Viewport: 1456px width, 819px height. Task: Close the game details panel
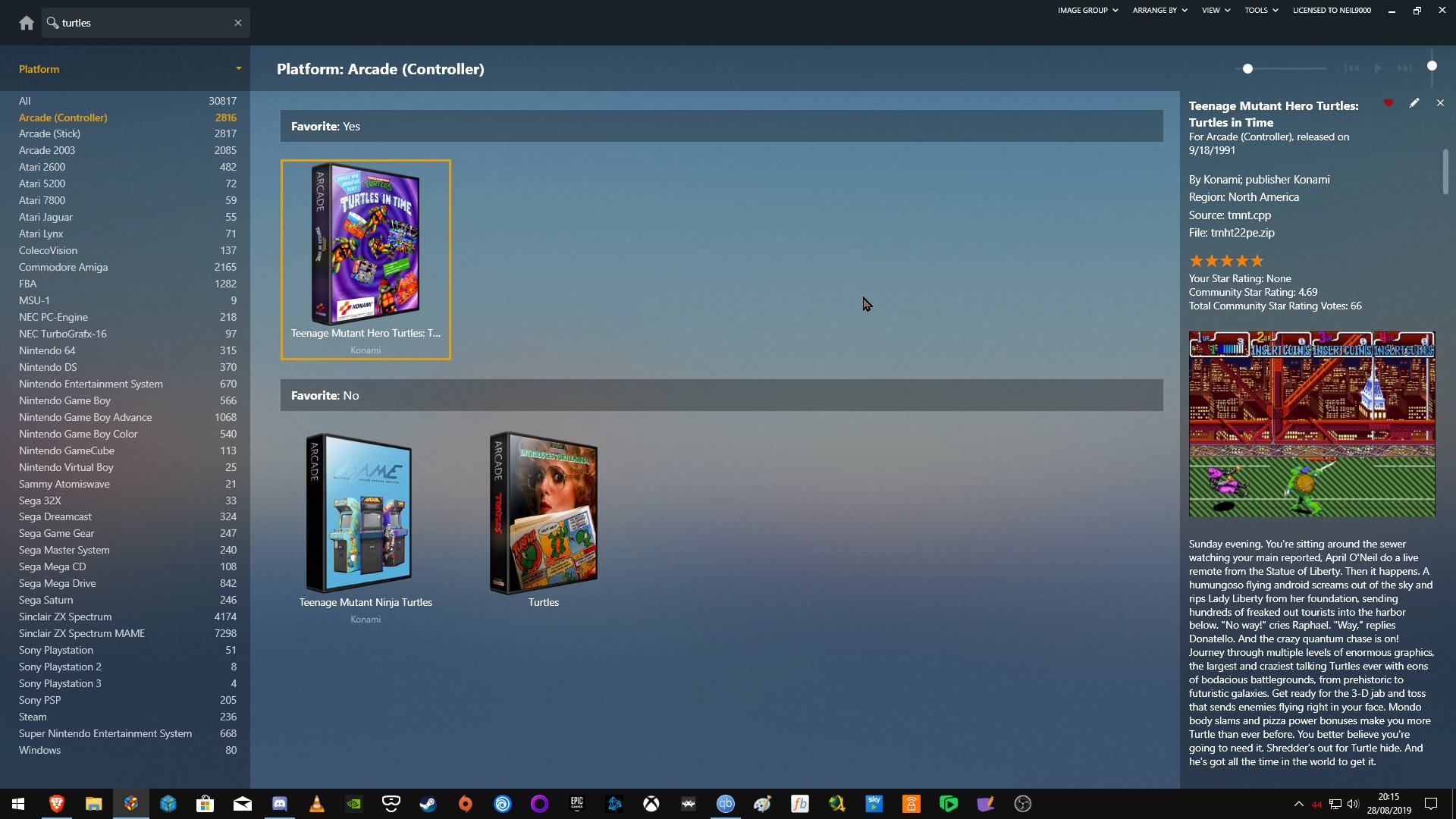(x=1440, y=103)
